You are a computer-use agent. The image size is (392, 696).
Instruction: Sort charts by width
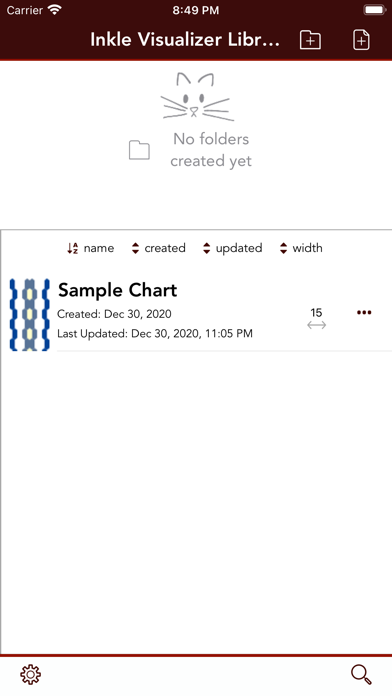coord(301,248)
